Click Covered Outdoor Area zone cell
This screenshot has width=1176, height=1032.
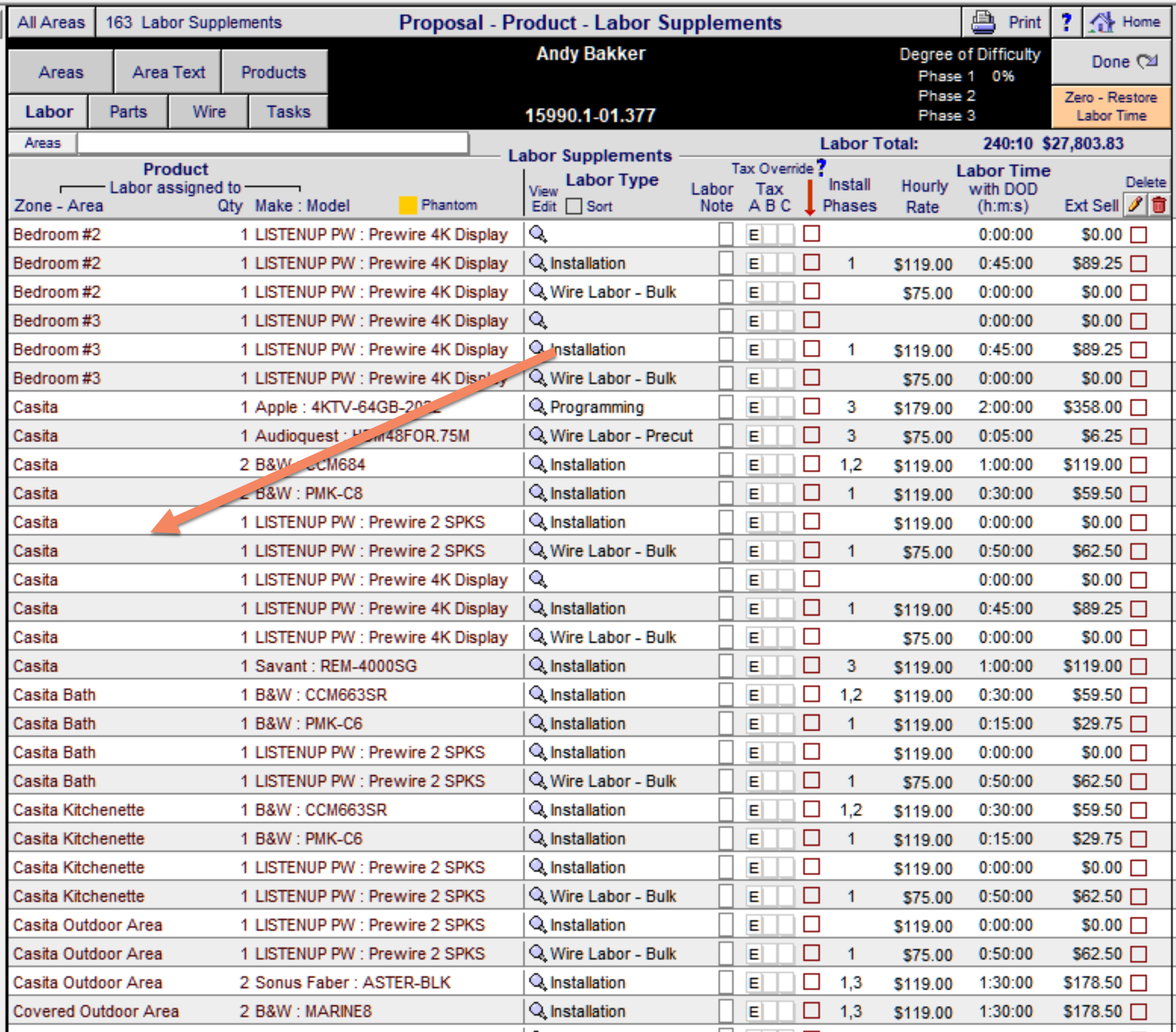tap(96, 1011)
